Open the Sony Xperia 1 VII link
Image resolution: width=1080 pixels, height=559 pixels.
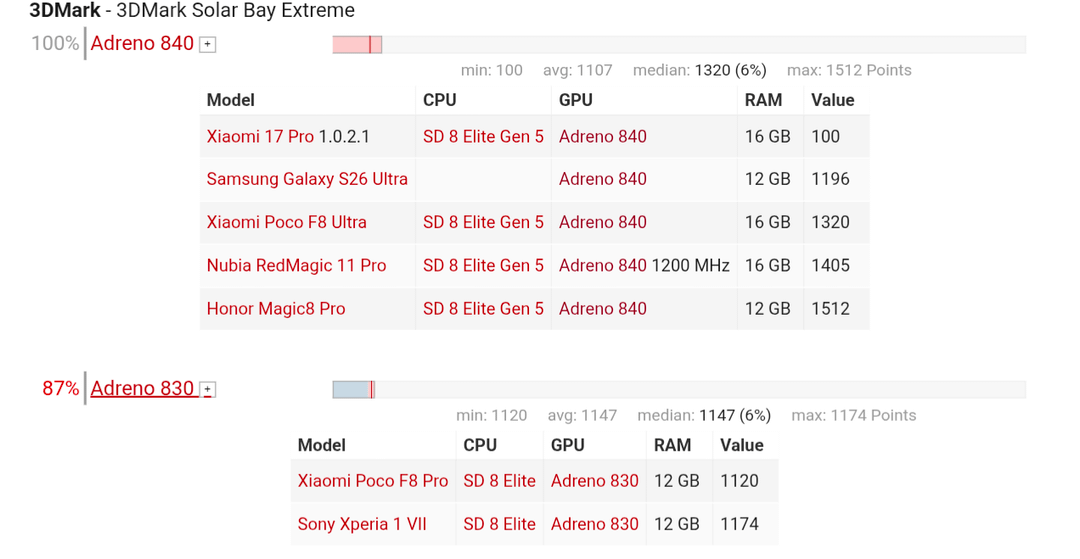coord(362,524)
